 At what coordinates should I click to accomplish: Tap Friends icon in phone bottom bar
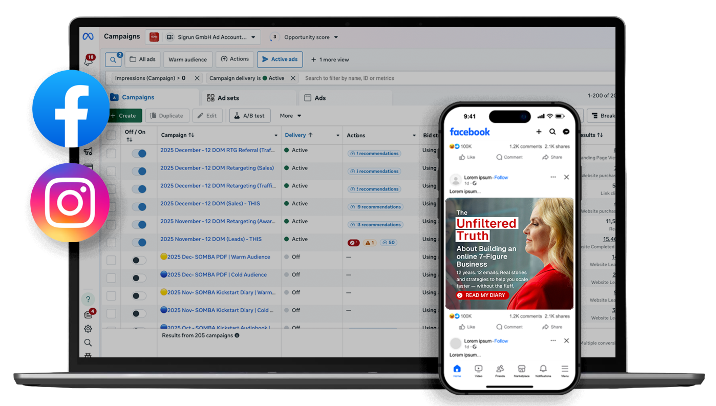click(x=500, y=370)
